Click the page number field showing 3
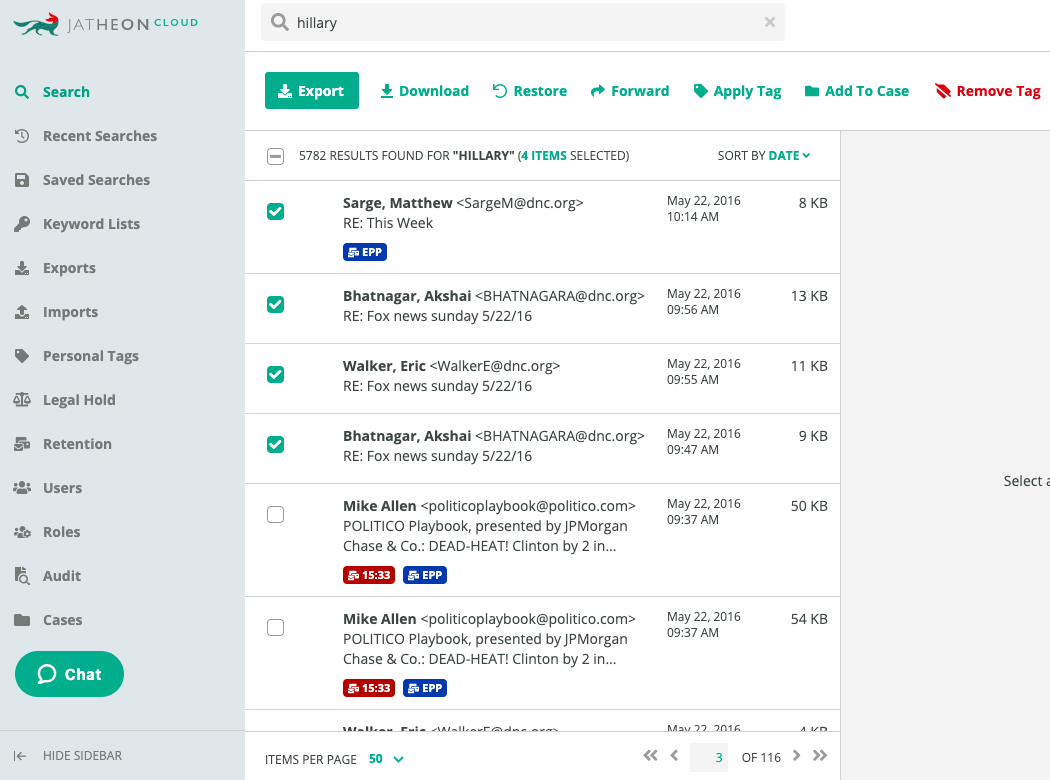This screenshot has width=1050, height=780. pos(708,757)
